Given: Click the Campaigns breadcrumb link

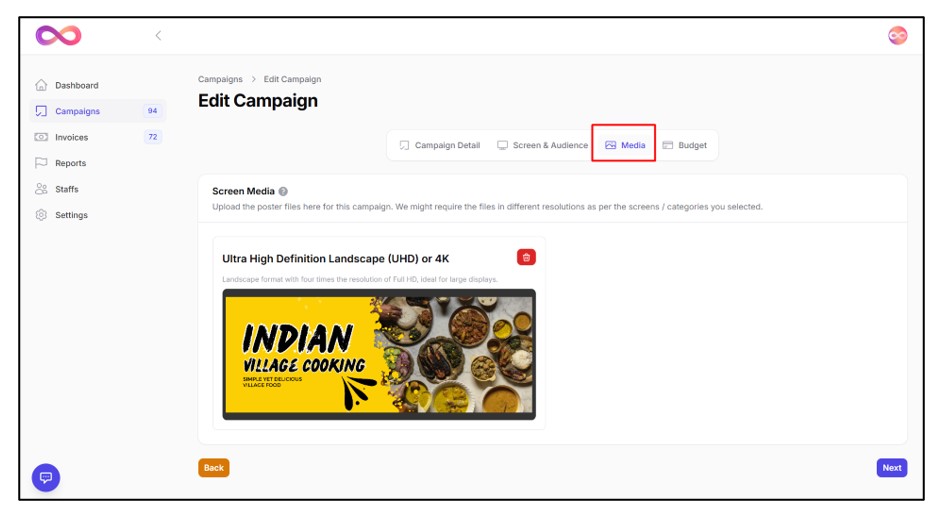Looking at the screenshot, I should pos(220,79).
